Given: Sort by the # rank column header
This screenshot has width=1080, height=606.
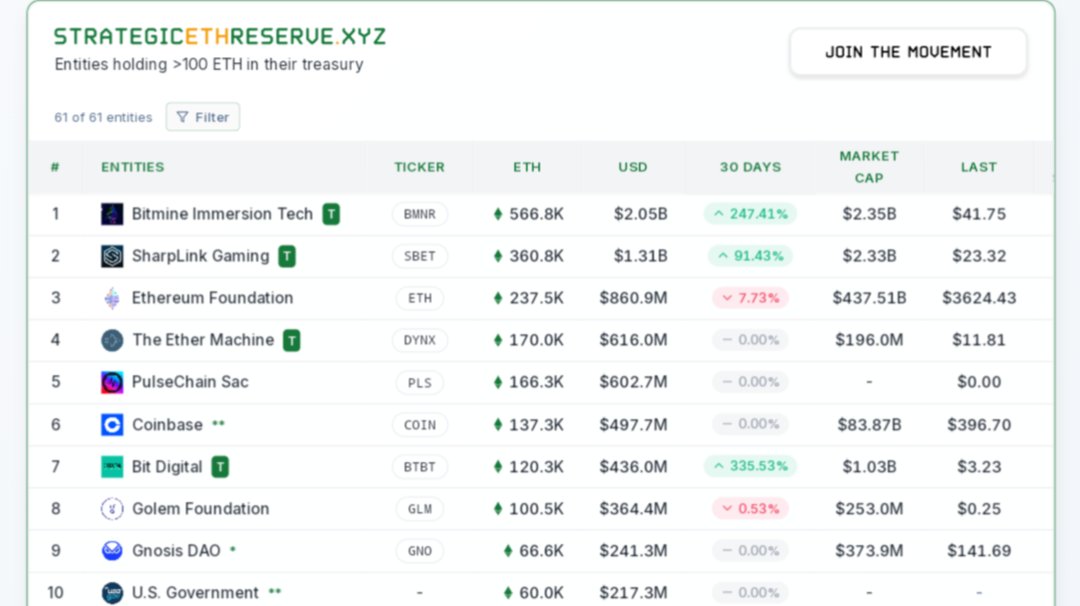Looking at the screenshot, I should click(55, 167).
